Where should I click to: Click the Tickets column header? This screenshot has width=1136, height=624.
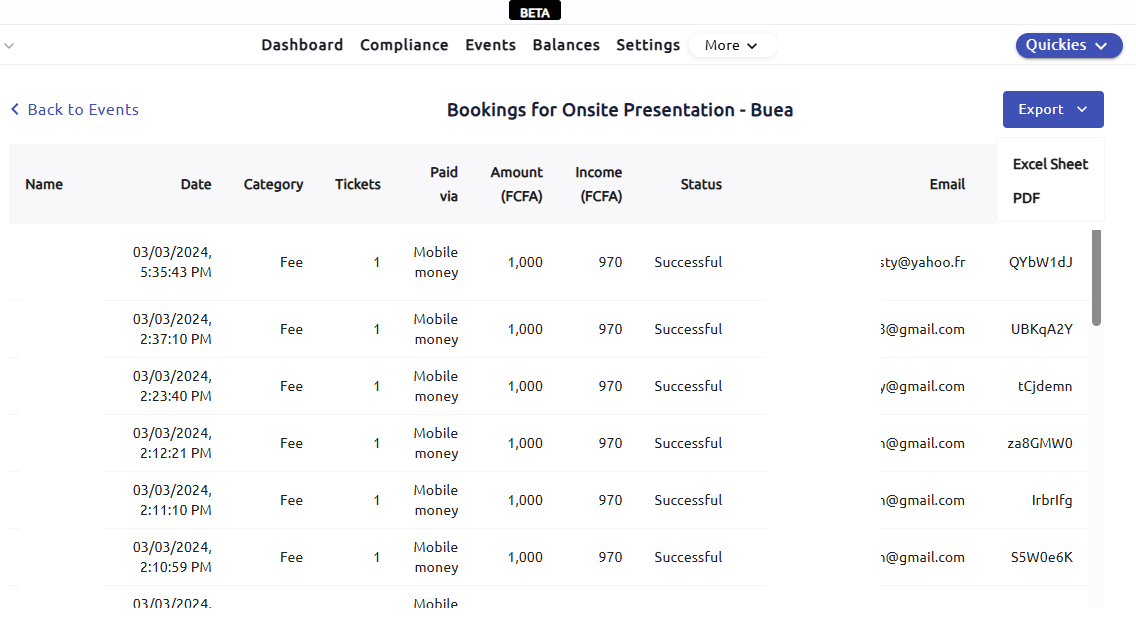click(357, 184)
